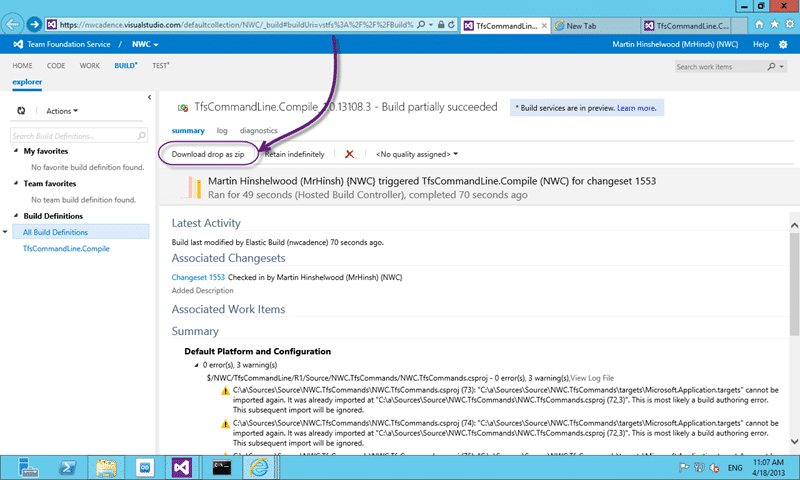
Task: Click the browser address bar URL
Action: (x=237, y=24)
